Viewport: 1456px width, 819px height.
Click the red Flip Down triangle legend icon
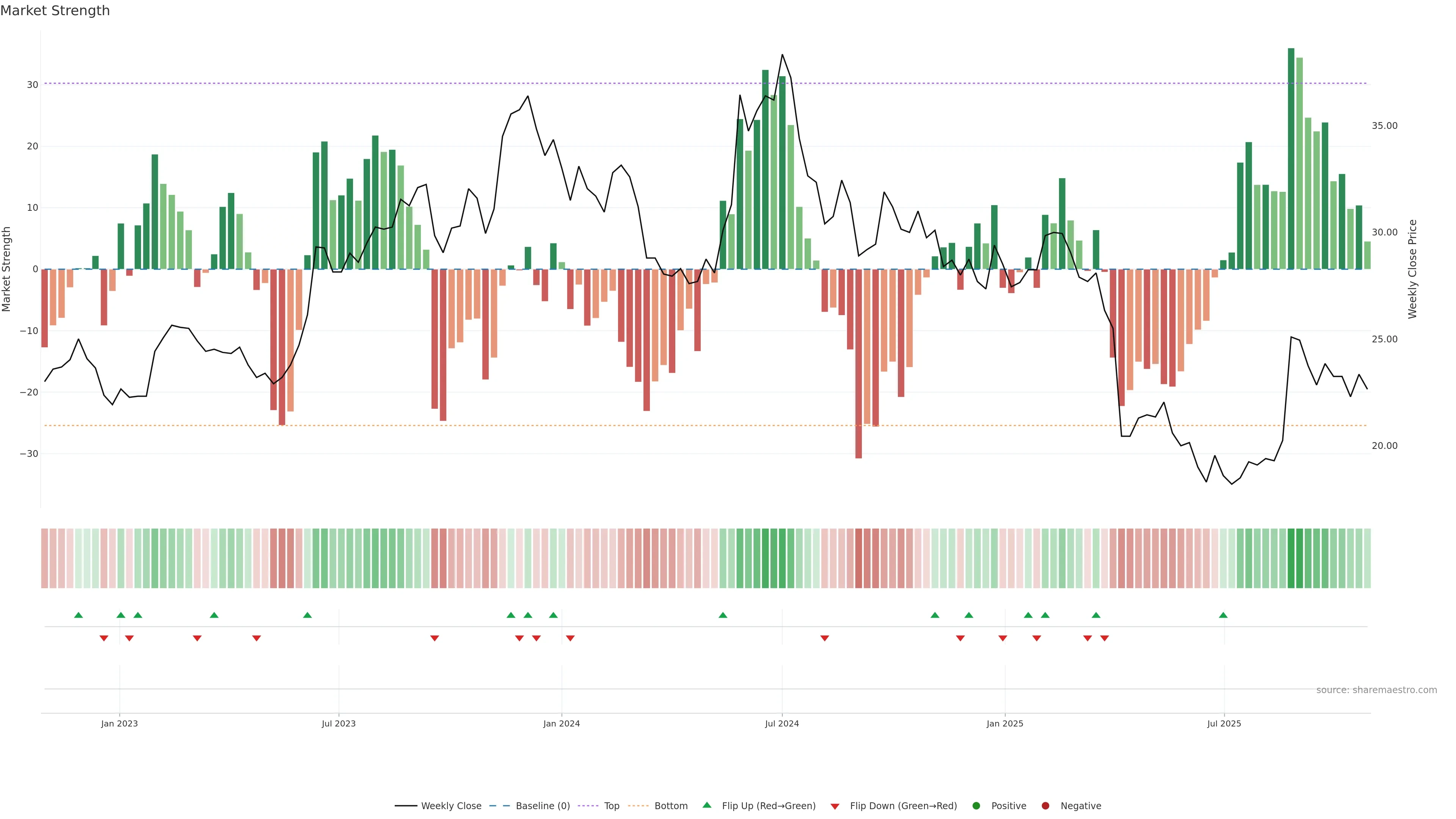835,806
